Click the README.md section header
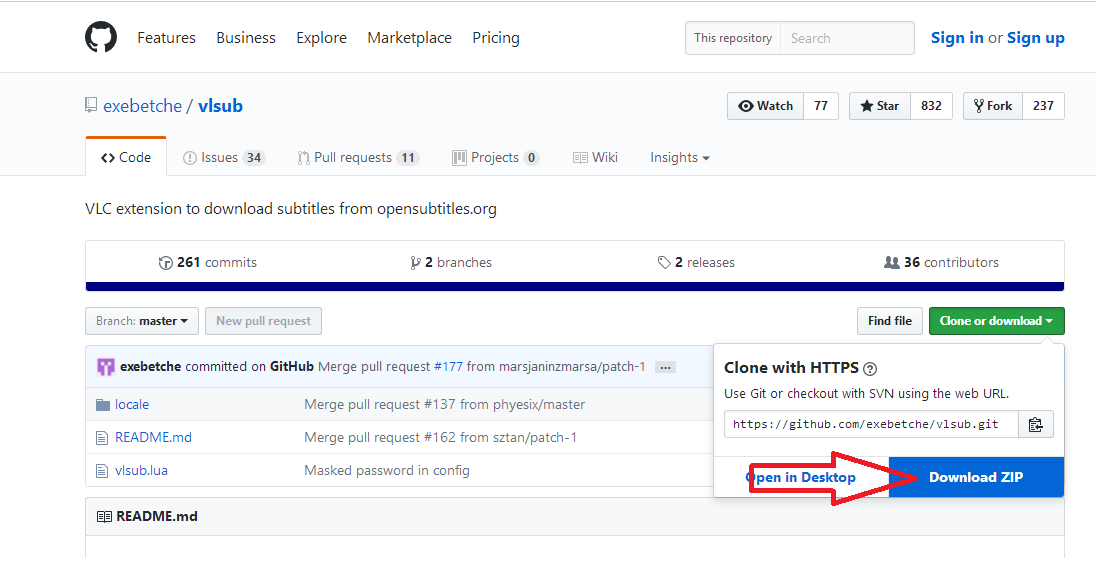1096x562 pixels. pos(157,517)
